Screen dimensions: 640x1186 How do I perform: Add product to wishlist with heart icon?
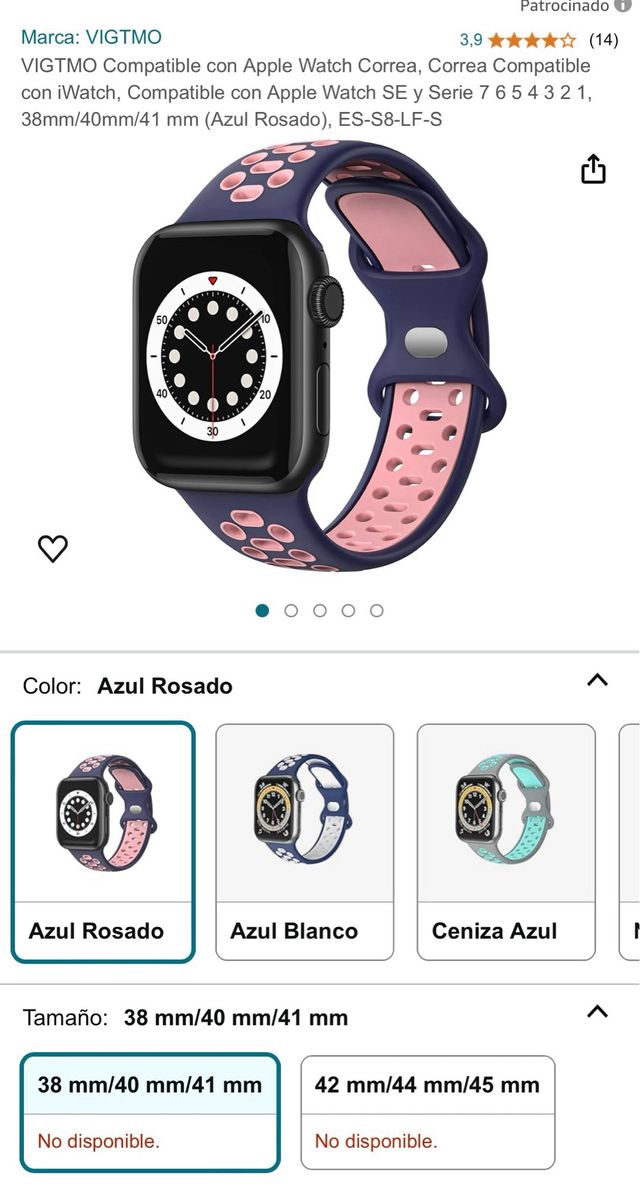53,548
